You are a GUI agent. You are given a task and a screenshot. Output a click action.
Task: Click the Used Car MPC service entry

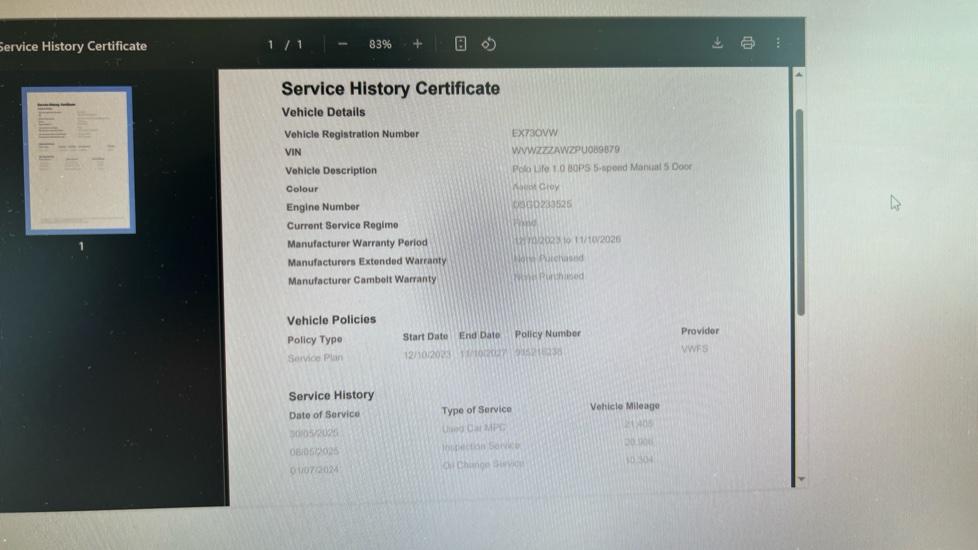coord(474,428)
